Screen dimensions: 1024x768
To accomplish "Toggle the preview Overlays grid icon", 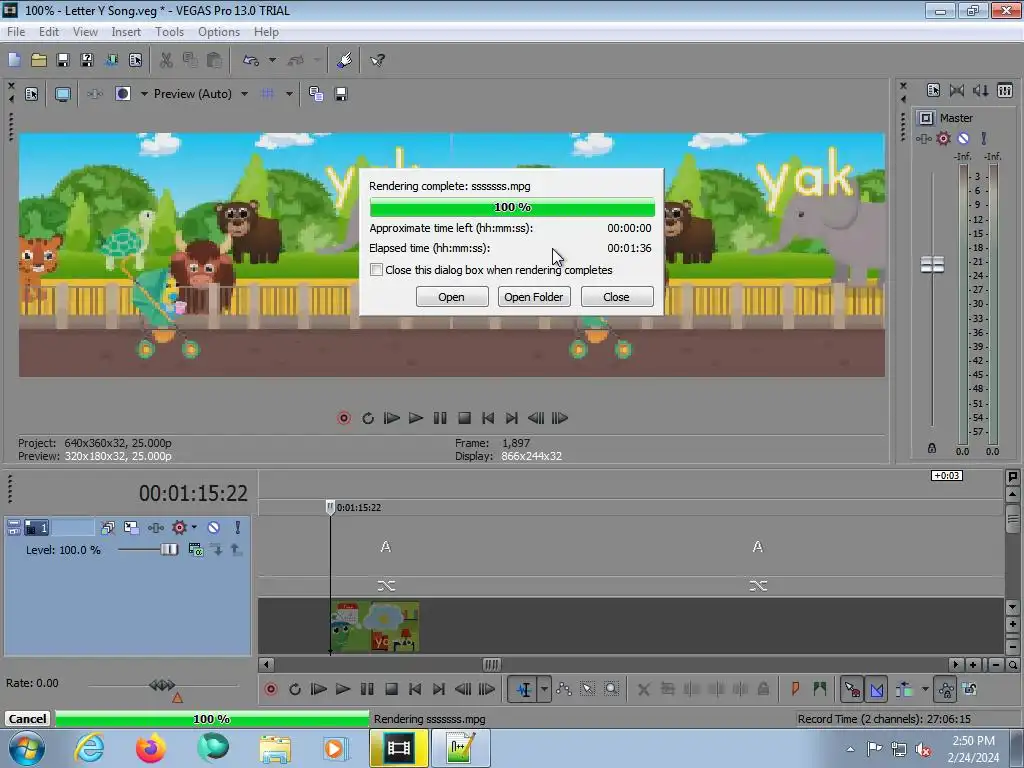I will (268, 94).
